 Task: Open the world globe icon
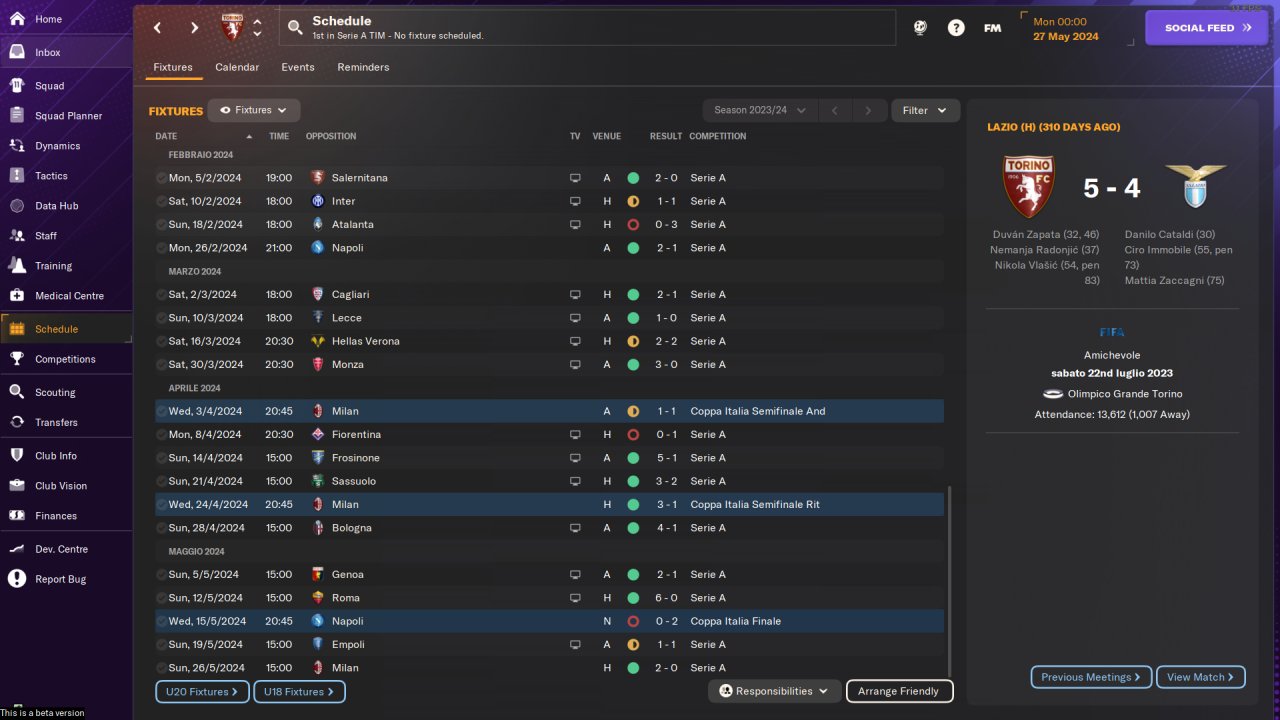[x=920, y=28]
